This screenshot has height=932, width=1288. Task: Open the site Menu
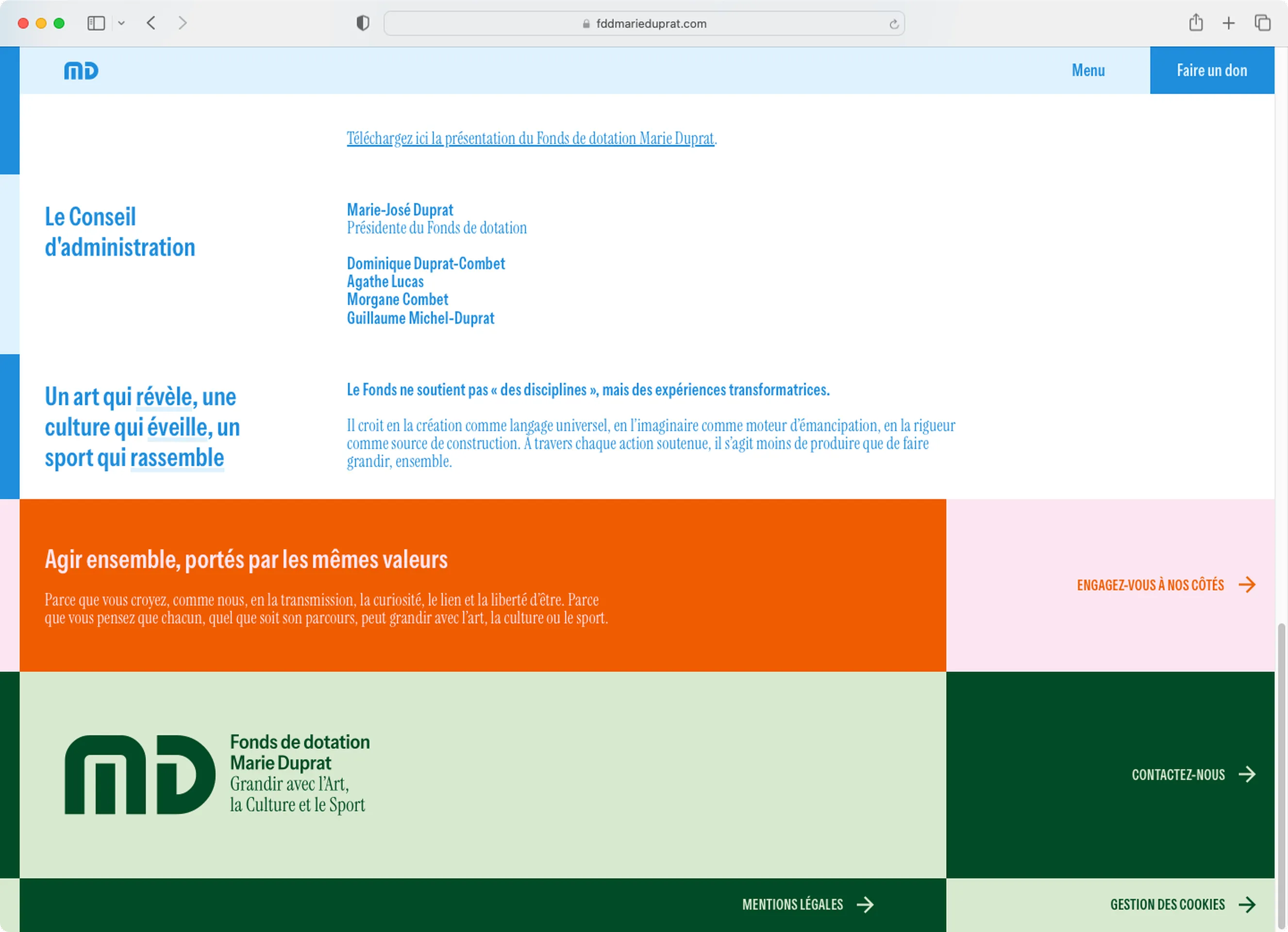coord(1088,70)
